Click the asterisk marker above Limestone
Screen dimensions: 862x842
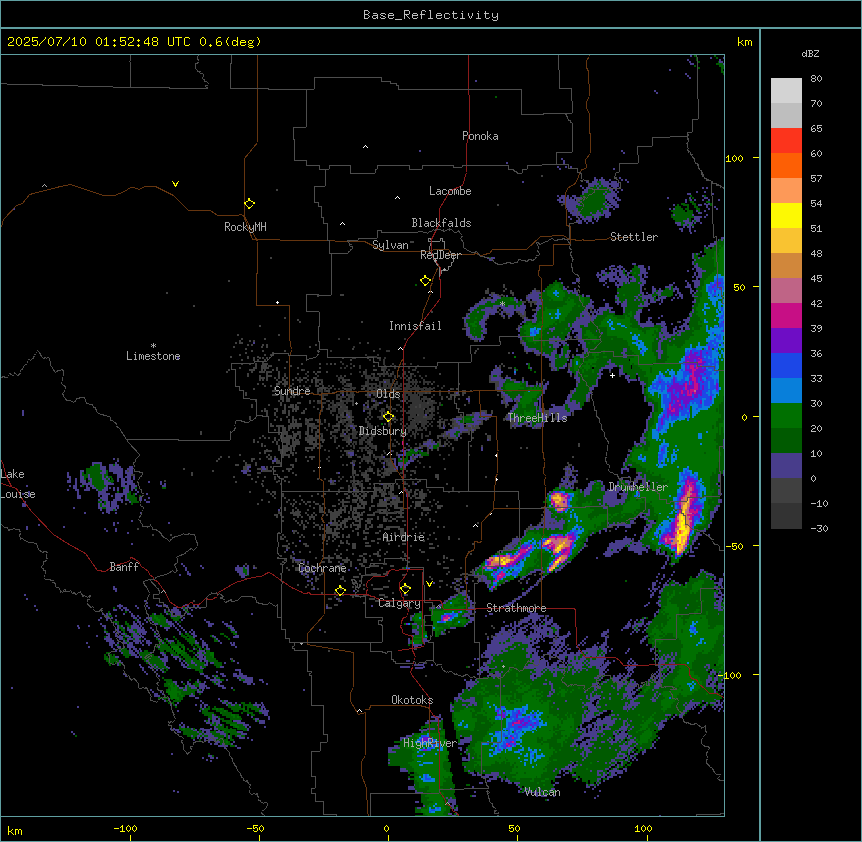point(153,346)
